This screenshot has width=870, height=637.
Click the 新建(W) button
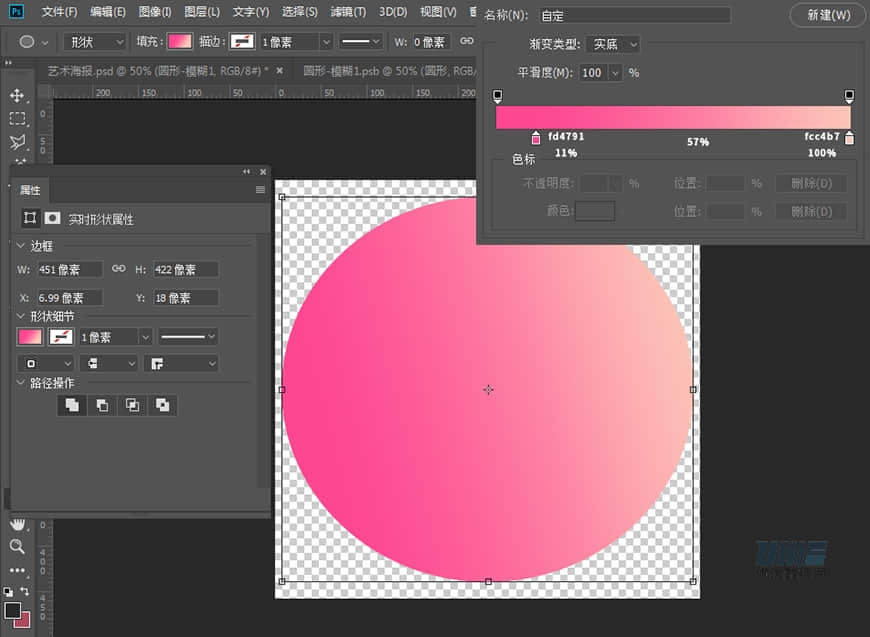[827, 15]
